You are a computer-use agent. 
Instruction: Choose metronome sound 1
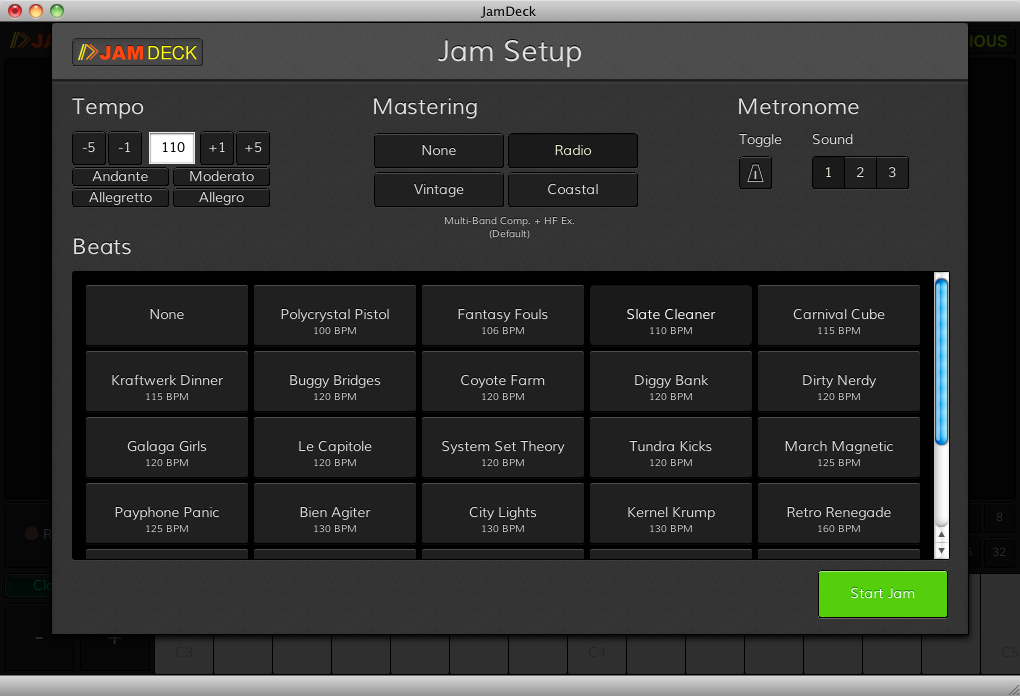[x=828, y=172]
